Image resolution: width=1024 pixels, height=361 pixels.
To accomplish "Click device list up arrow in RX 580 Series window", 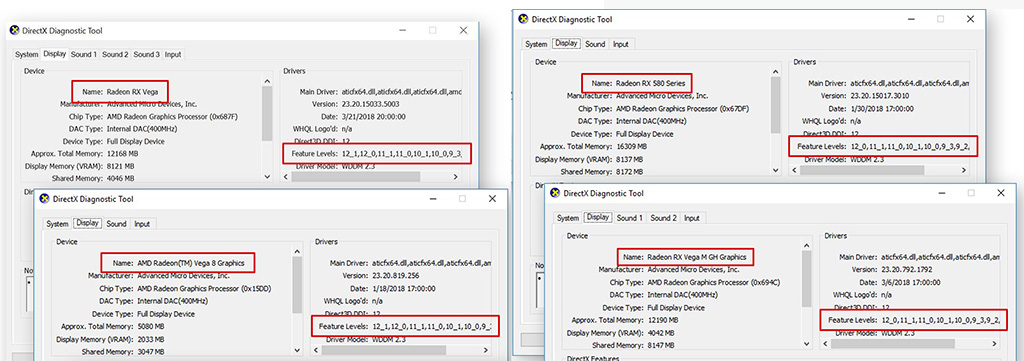I will point(775,72).
